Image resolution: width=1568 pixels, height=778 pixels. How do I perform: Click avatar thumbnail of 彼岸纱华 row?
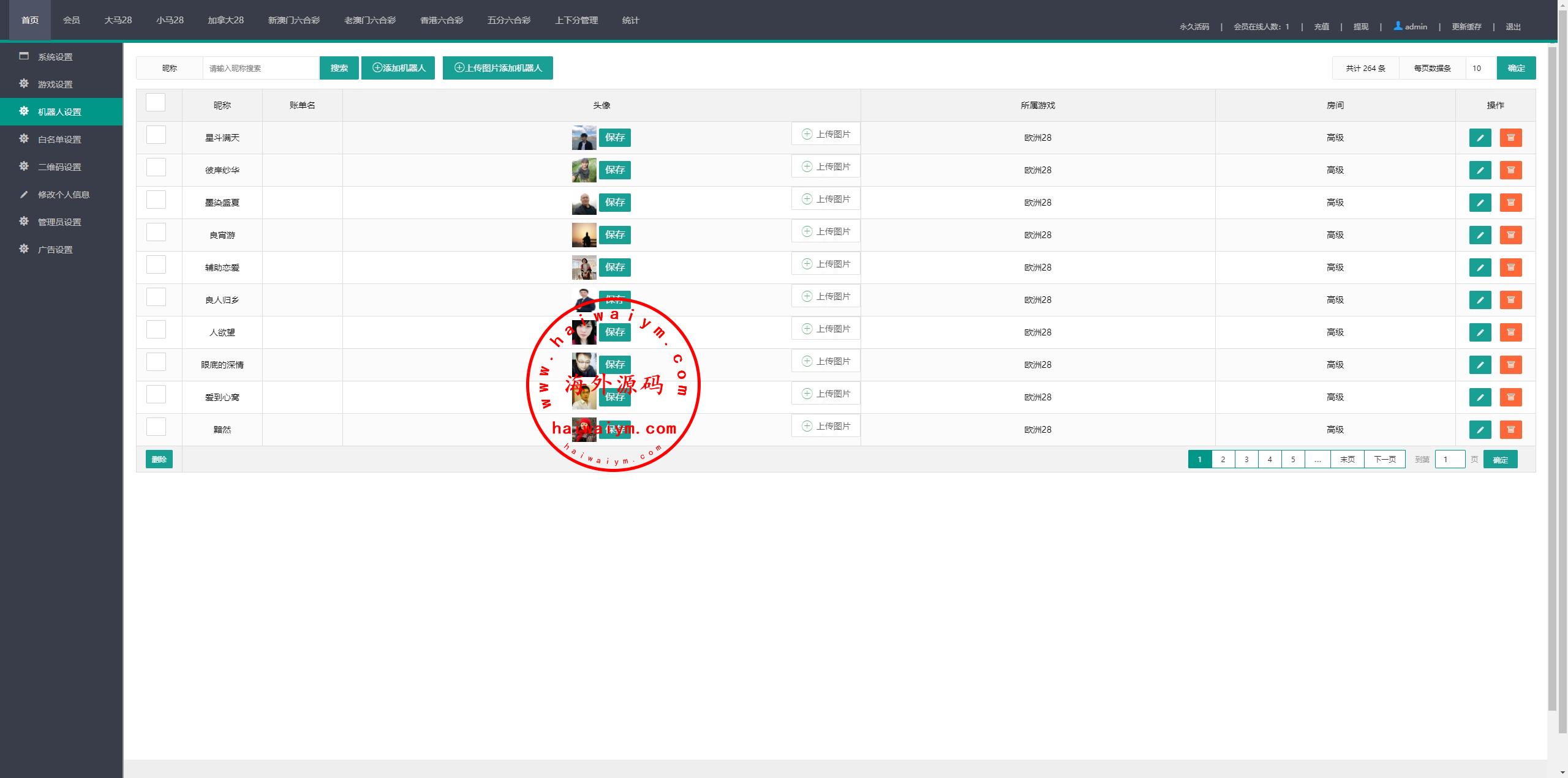584,170
